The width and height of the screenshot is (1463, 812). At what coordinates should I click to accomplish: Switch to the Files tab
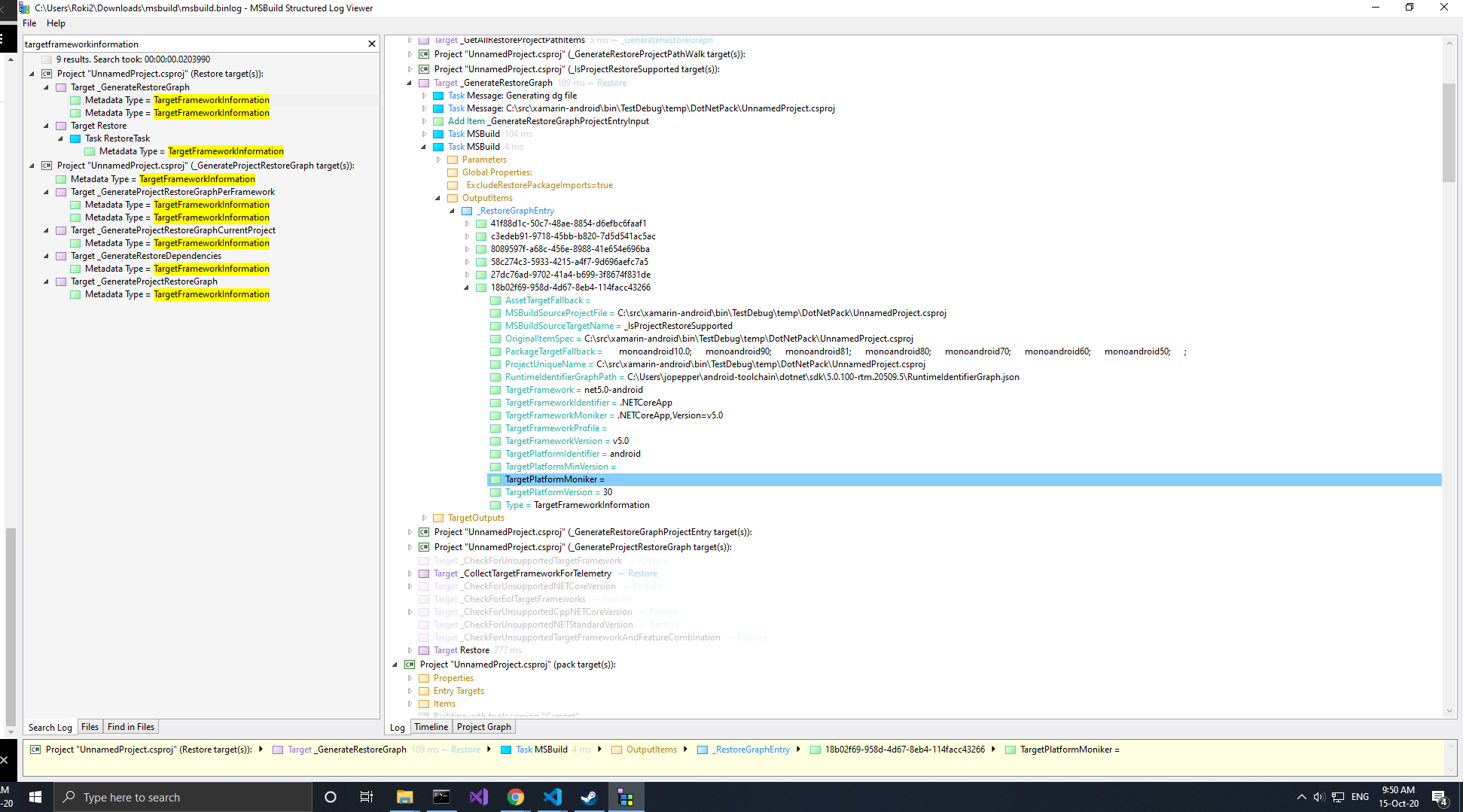[x=90, y=727]
